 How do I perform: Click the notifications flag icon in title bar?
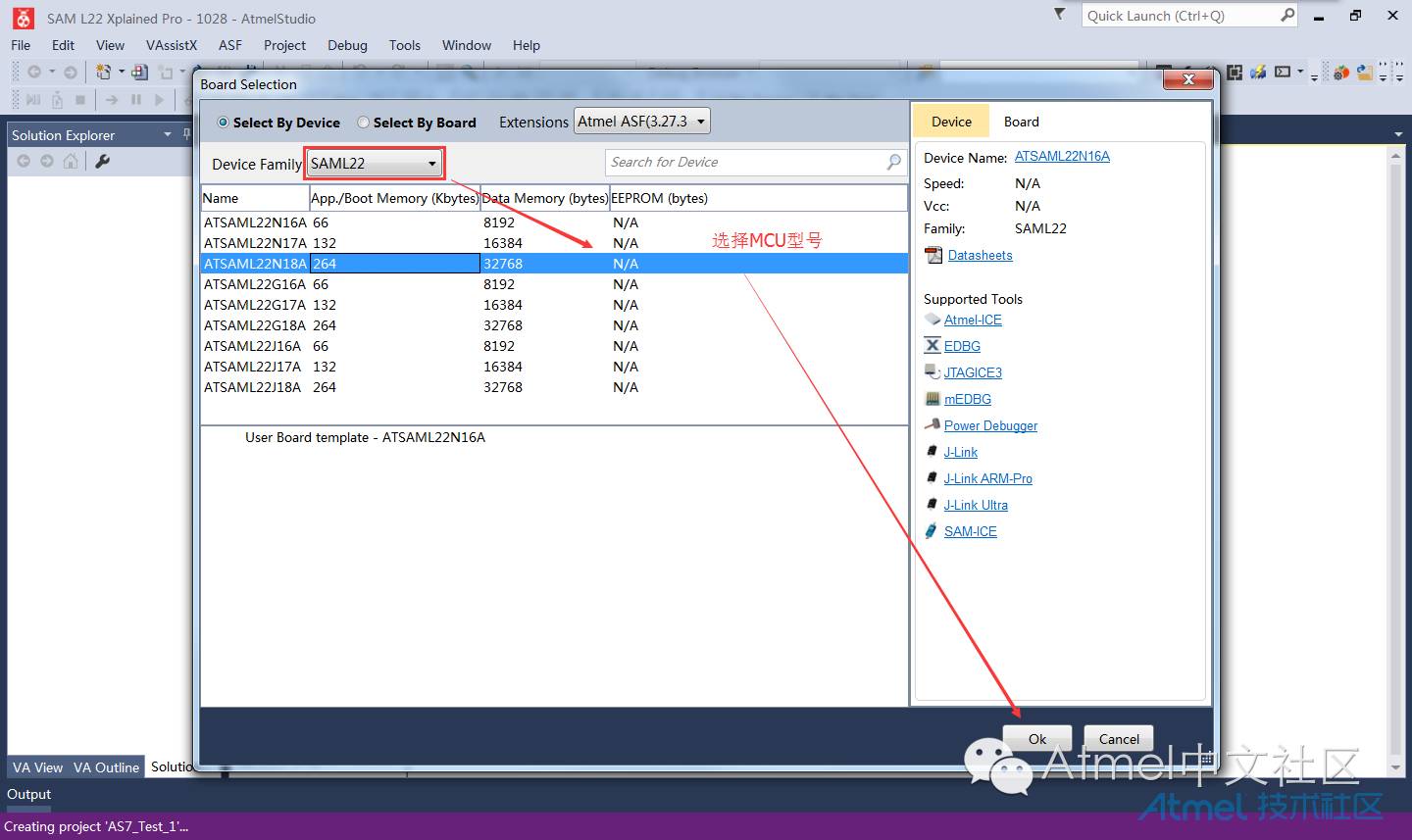[1059, 15]
